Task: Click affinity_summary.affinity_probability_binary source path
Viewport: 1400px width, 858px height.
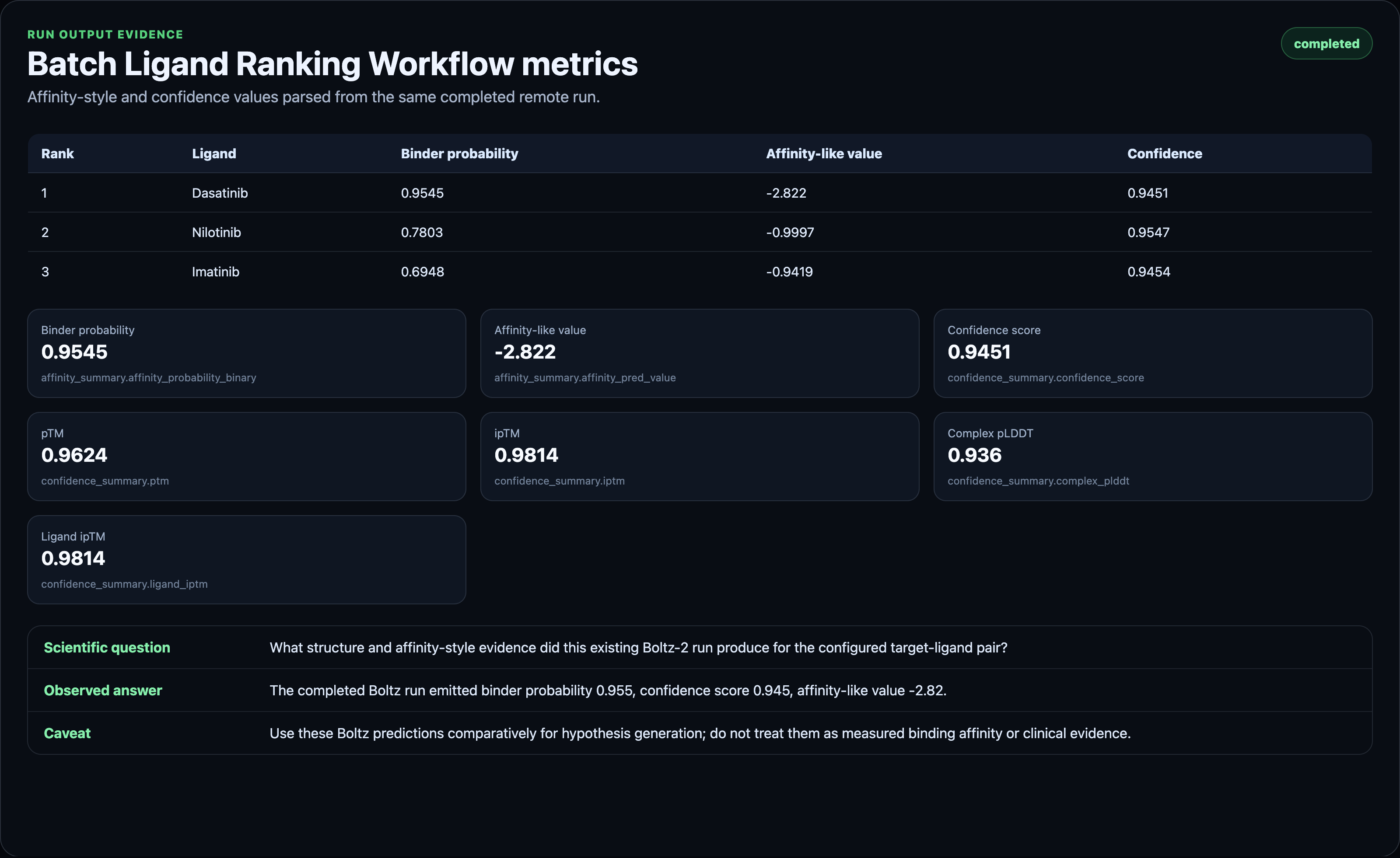Action: [x=148, y=377]
